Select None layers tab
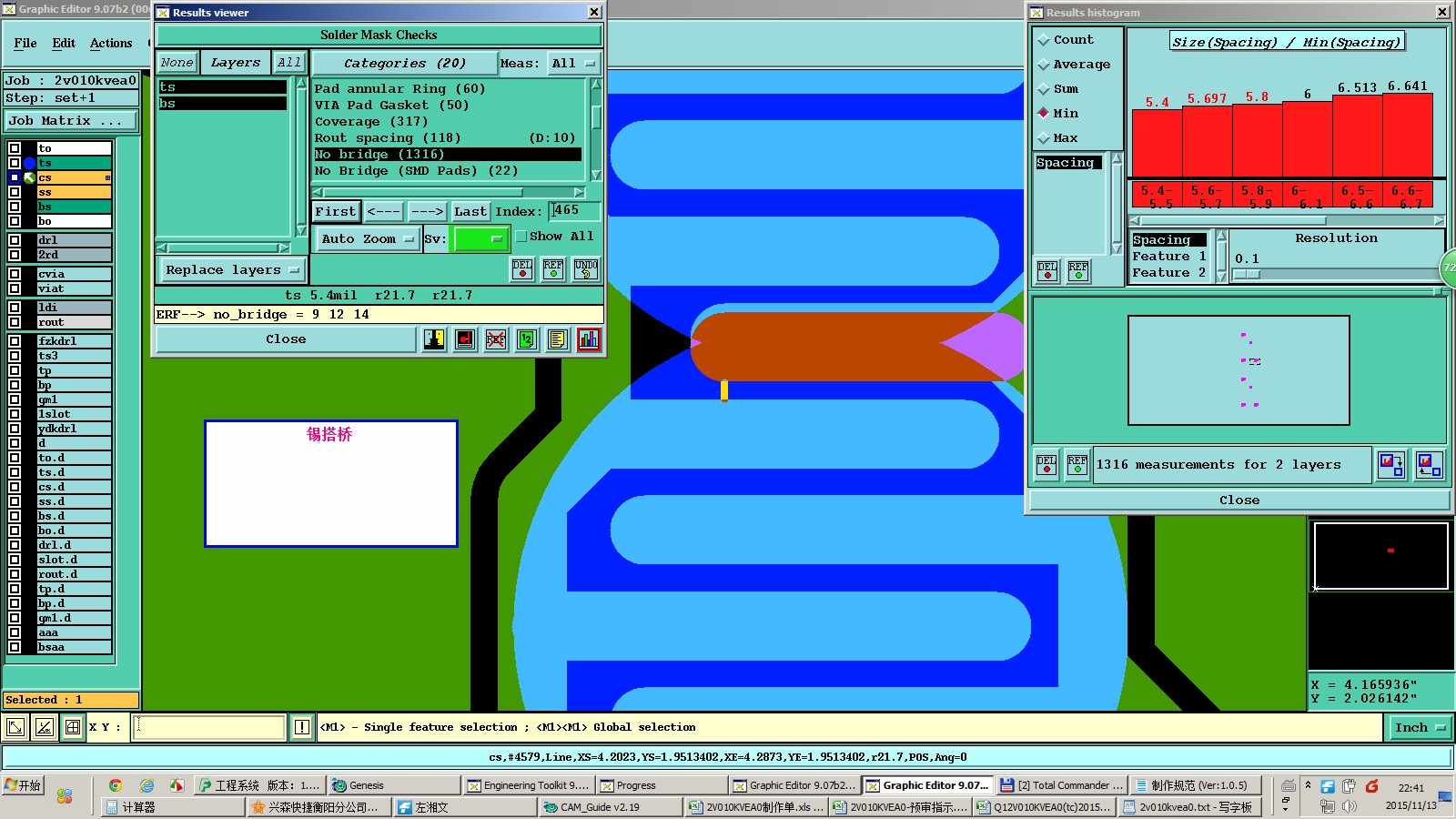The image size is (1456, 819). click(x=177, y=63)
